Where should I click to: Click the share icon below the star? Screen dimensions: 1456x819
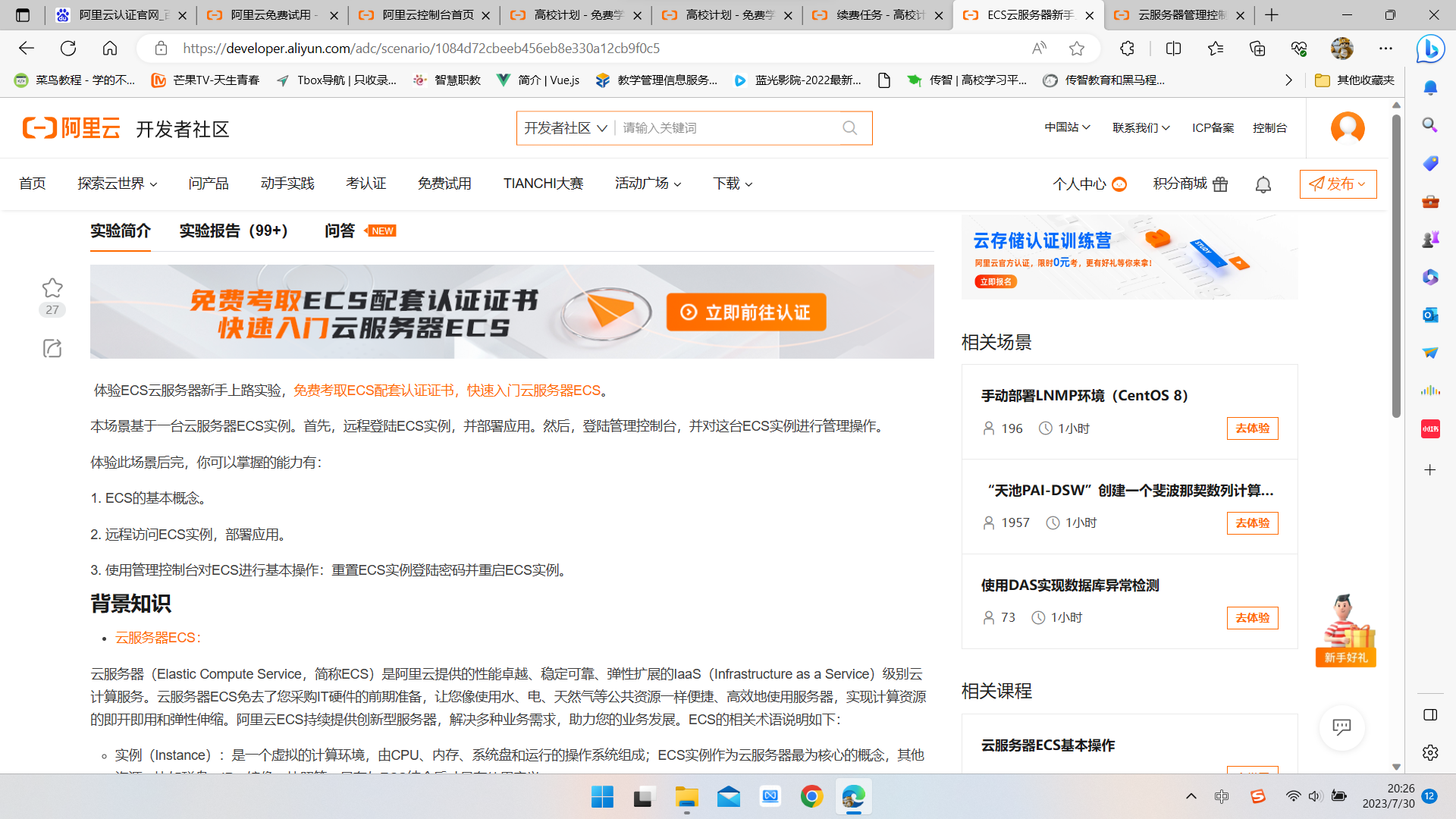(x=52, y=348)
